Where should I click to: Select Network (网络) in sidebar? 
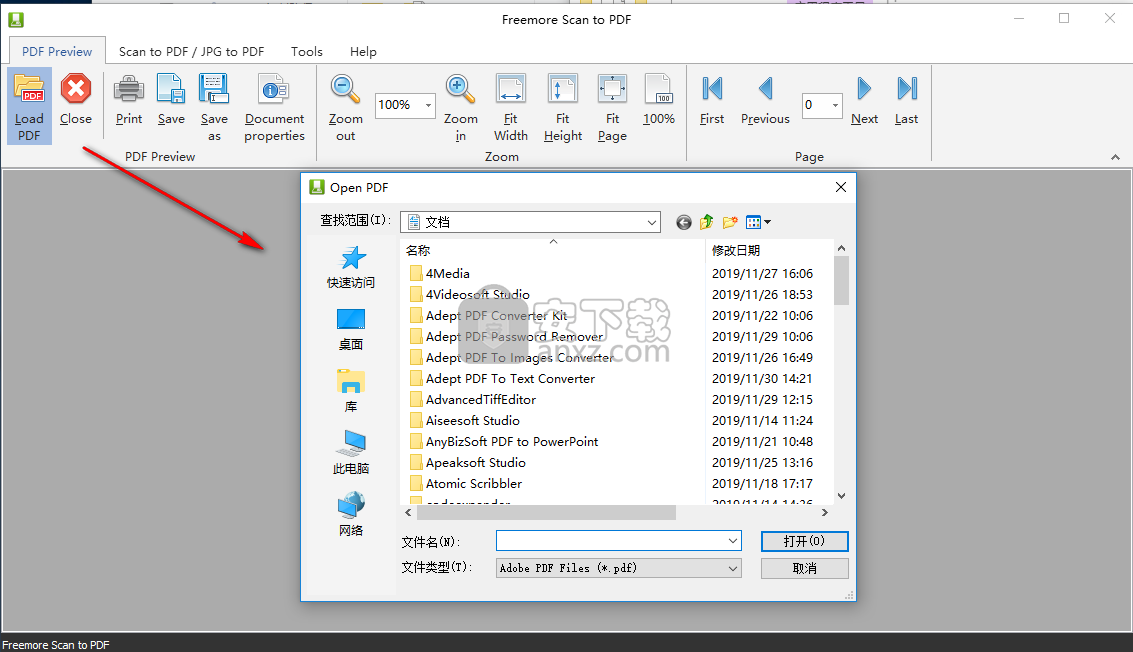(x=351, y=515)
